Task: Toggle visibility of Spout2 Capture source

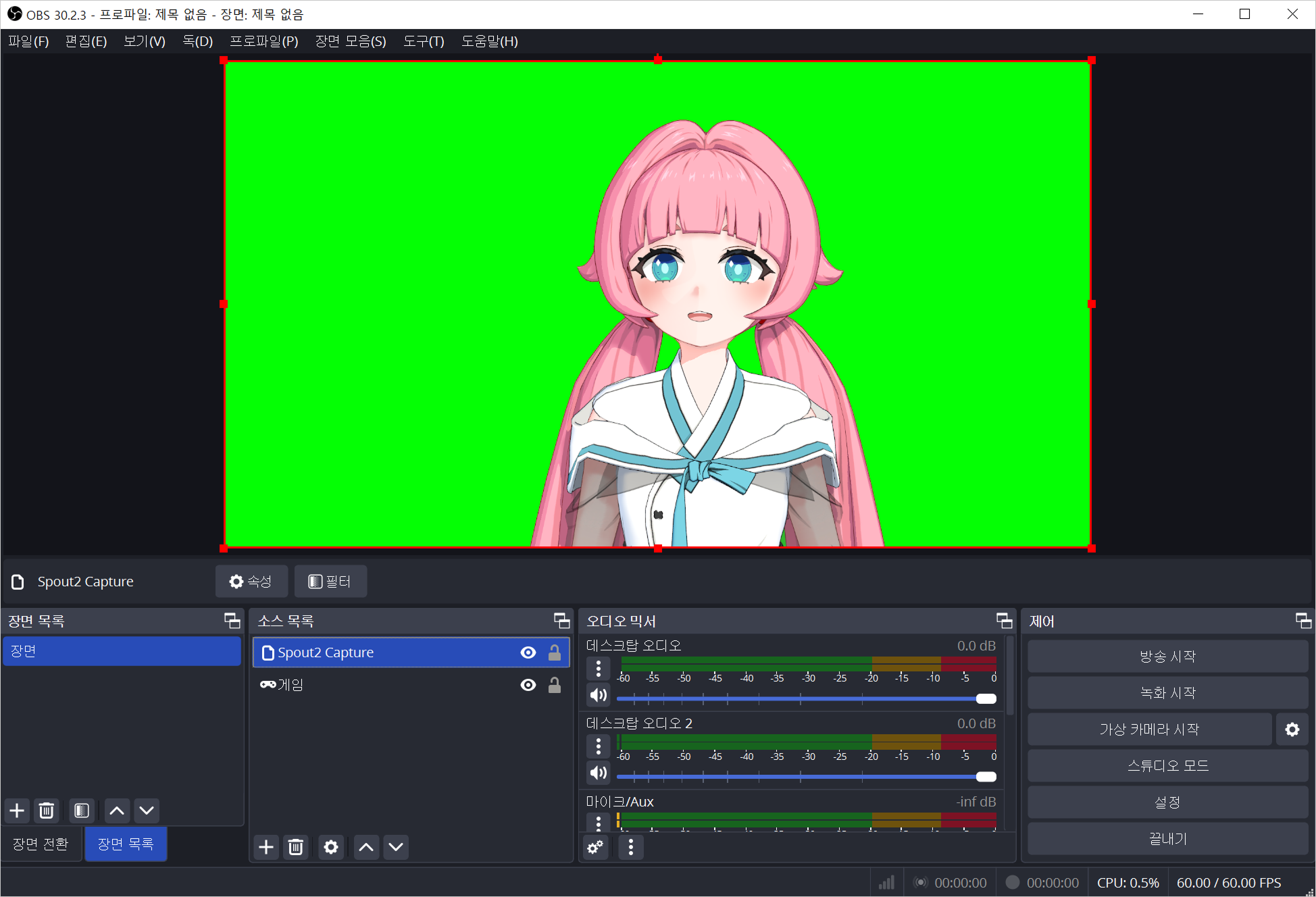Action: pos(528,652)
